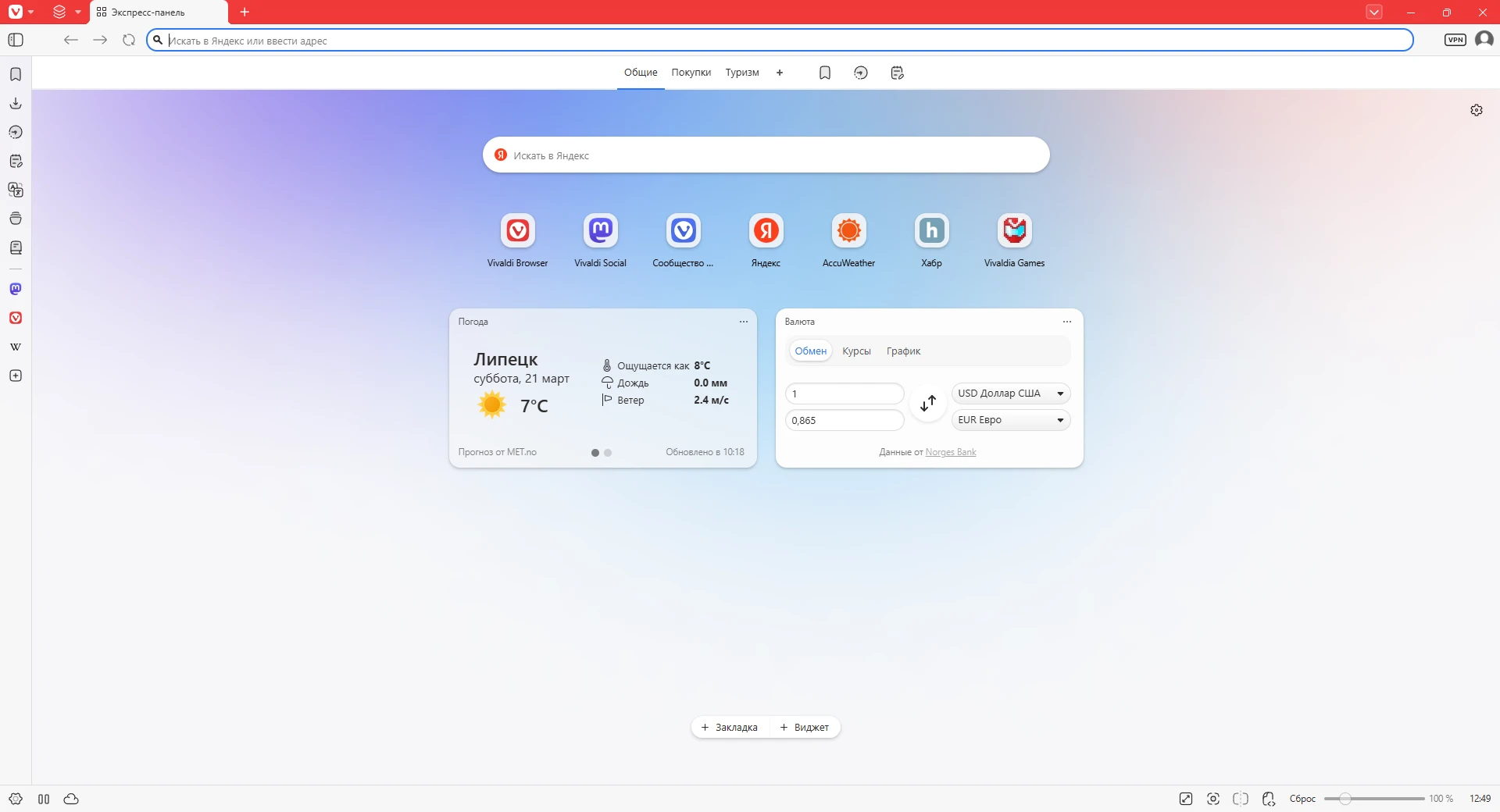Select the Курсы tab in currency widget
Screen dimensions: 1500x812
click(856, 351)
